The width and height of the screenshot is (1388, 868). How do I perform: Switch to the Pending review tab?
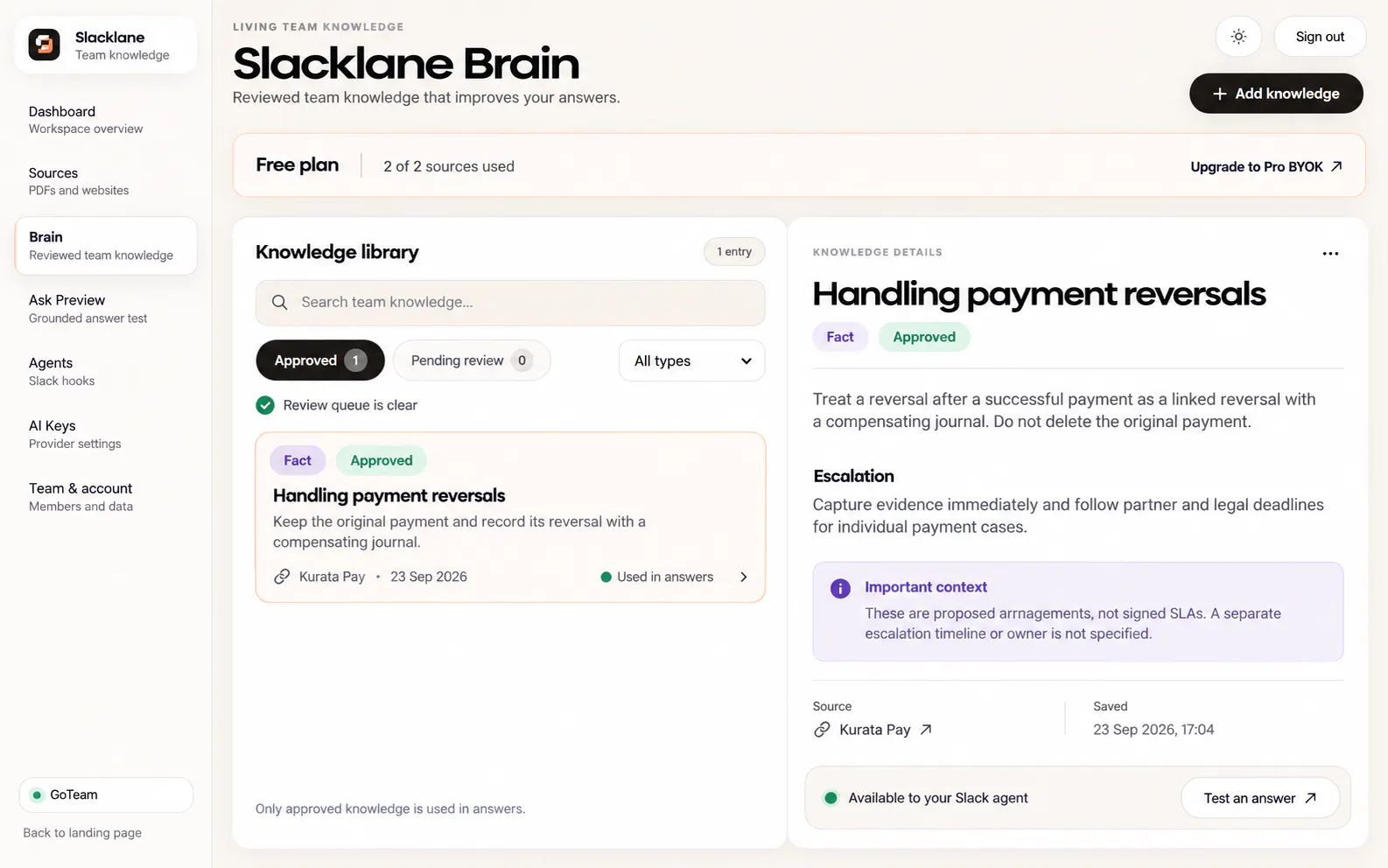pyautogui.click(x=472, y=360)
